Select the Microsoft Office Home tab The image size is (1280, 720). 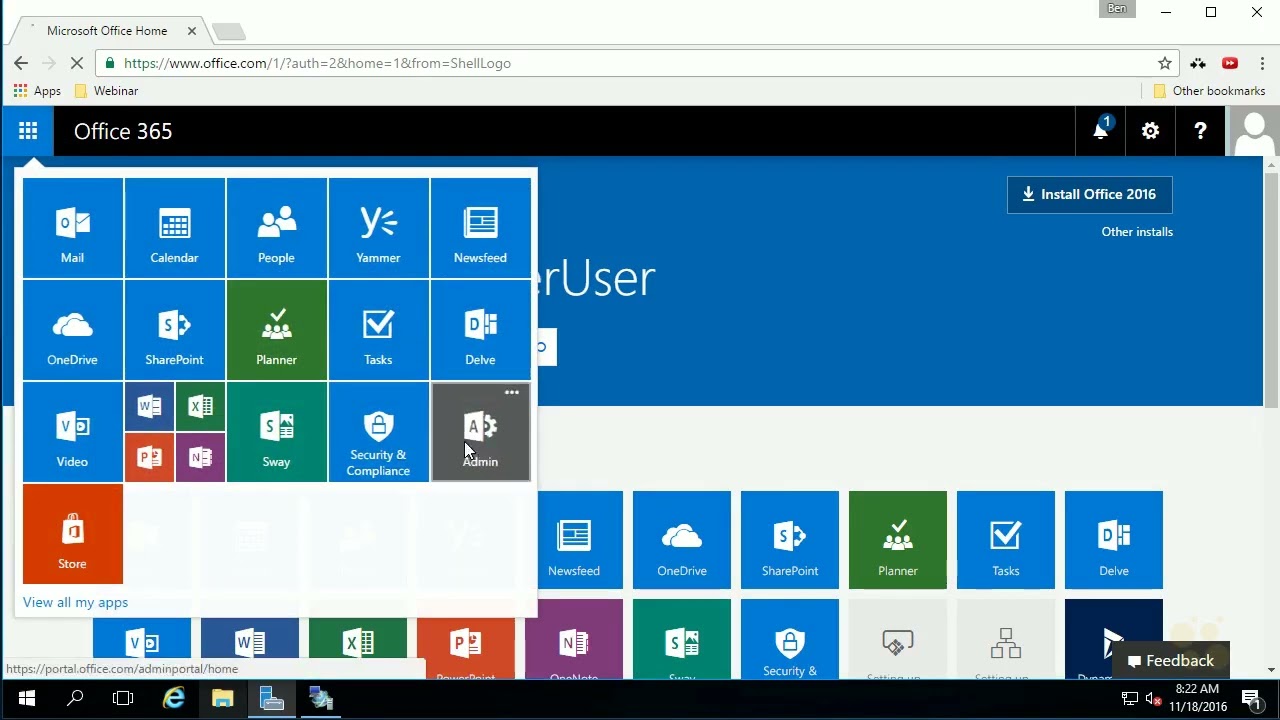click(x=107, y=31)
